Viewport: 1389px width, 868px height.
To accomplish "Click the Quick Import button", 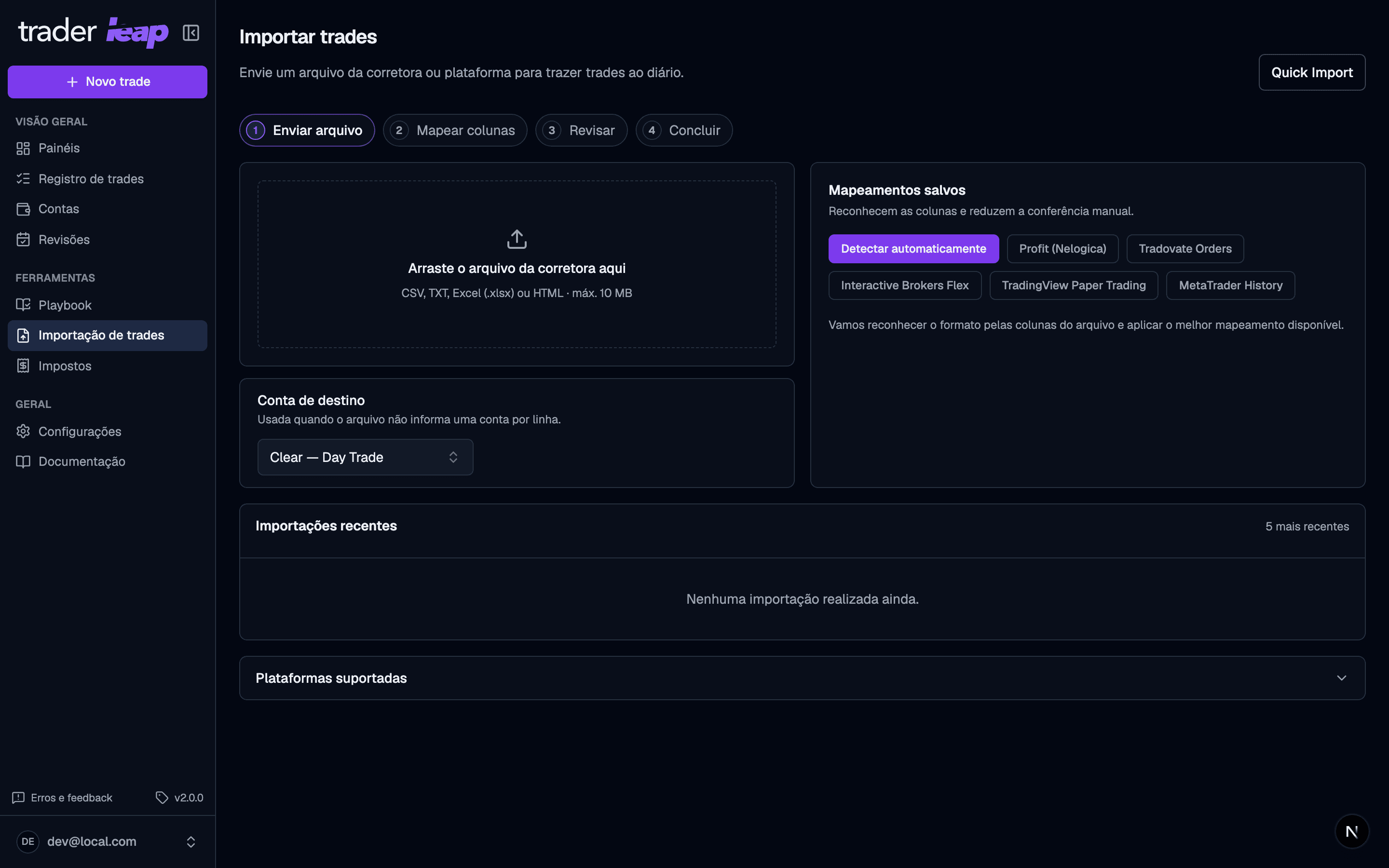I will (x=1311, y=72).
